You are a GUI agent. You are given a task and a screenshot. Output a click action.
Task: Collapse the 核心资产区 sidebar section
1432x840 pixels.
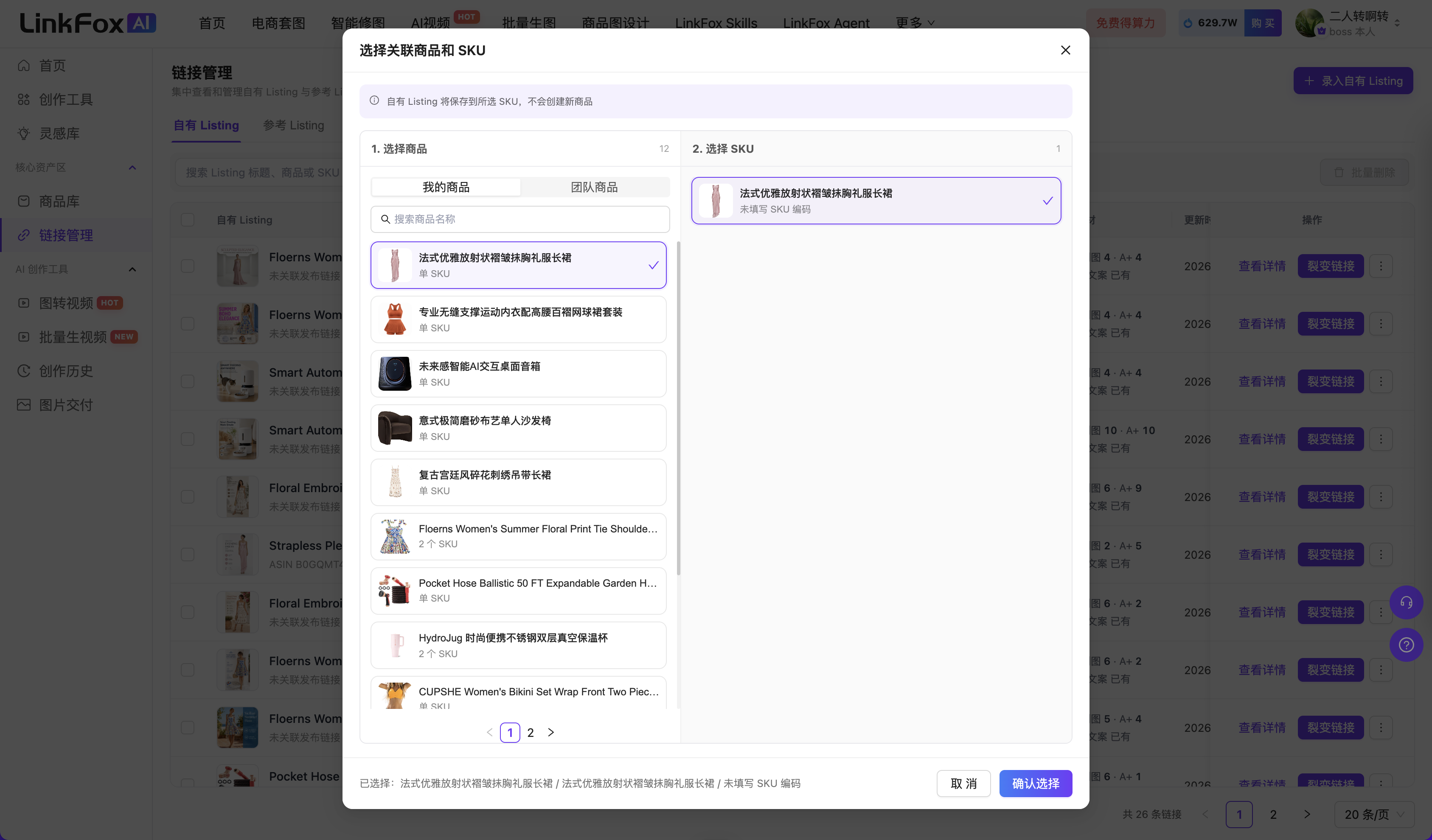(x=132, y=168)
